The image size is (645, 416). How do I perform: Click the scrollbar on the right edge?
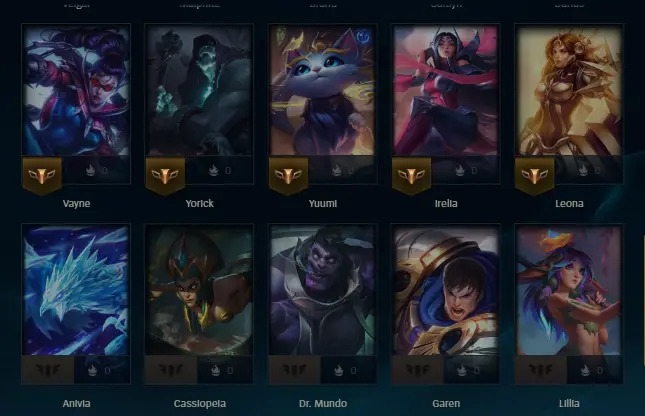point(644,300)
